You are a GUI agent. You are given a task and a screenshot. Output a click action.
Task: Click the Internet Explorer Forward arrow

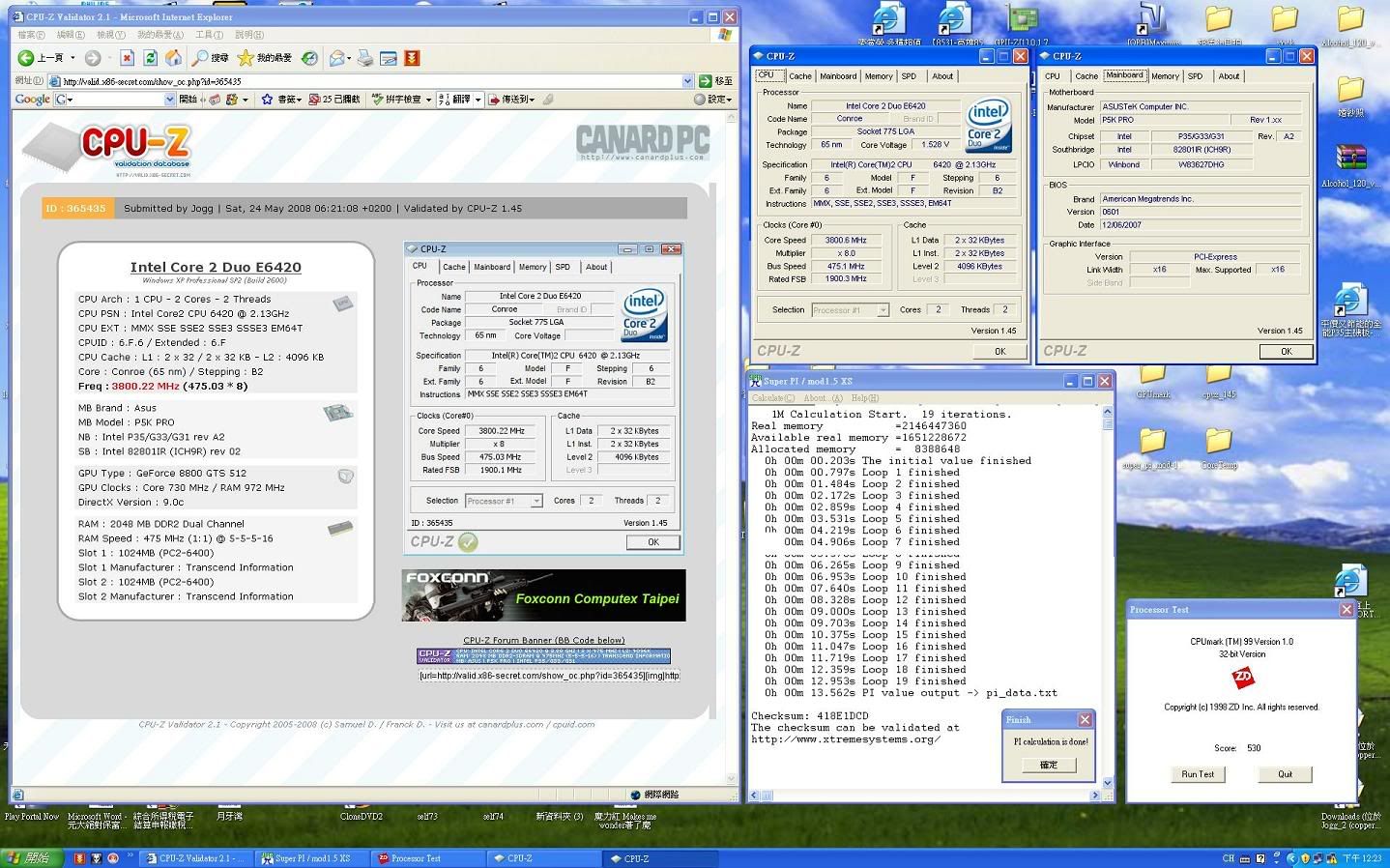pyautogui.click(x=93, y=58)
